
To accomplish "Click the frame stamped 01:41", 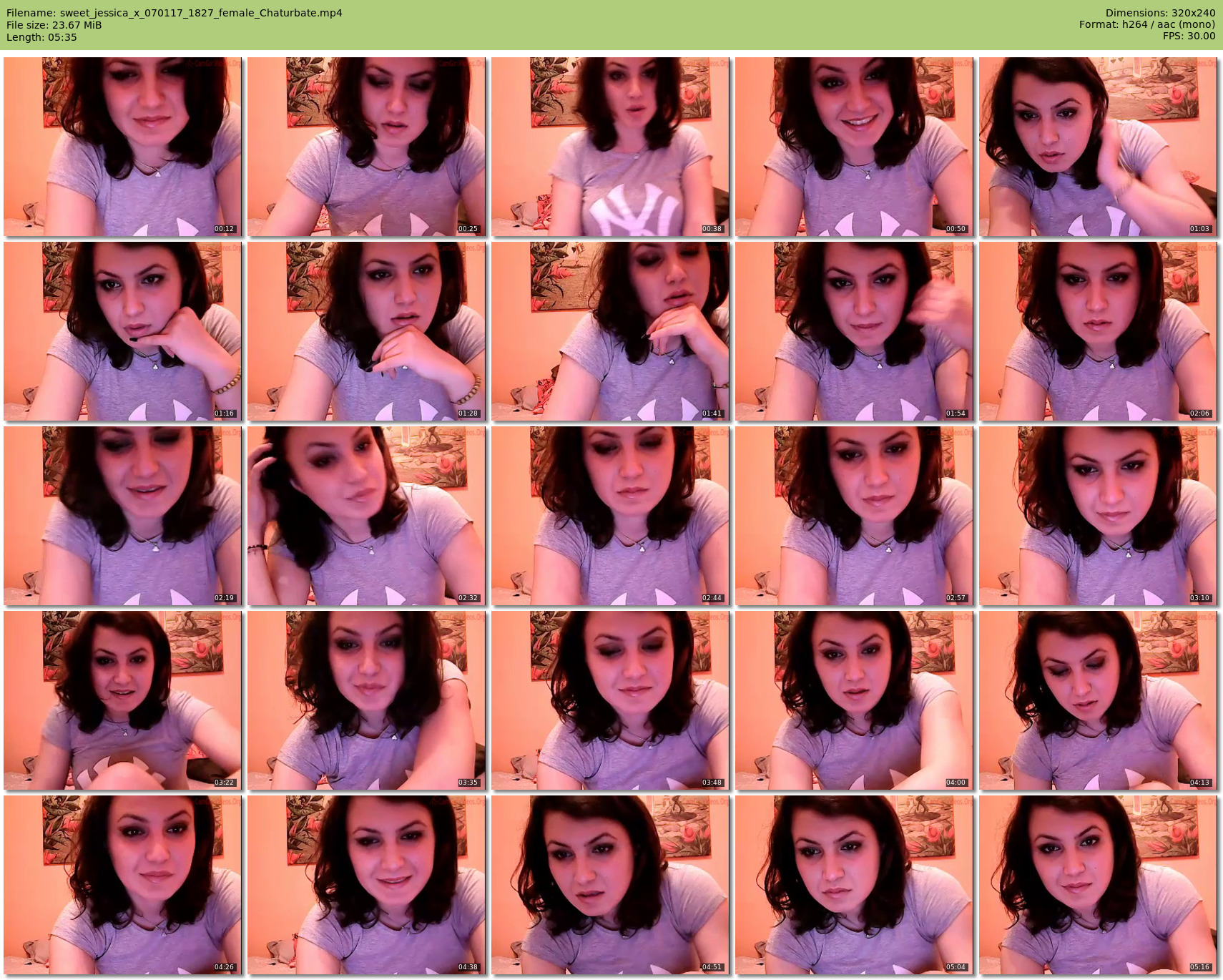I will pos(610,331).
